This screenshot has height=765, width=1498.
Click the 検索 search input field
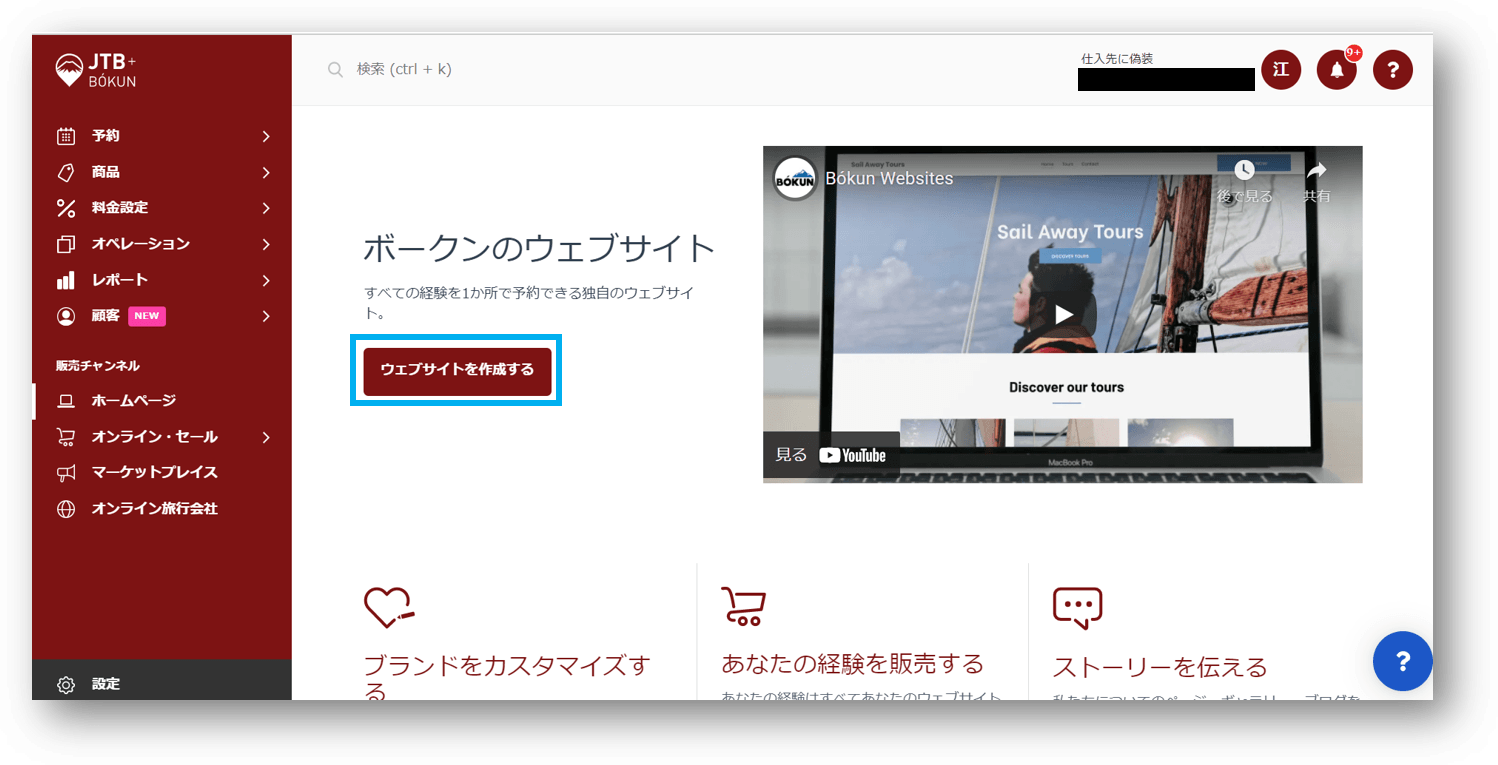tap(600, 70)
